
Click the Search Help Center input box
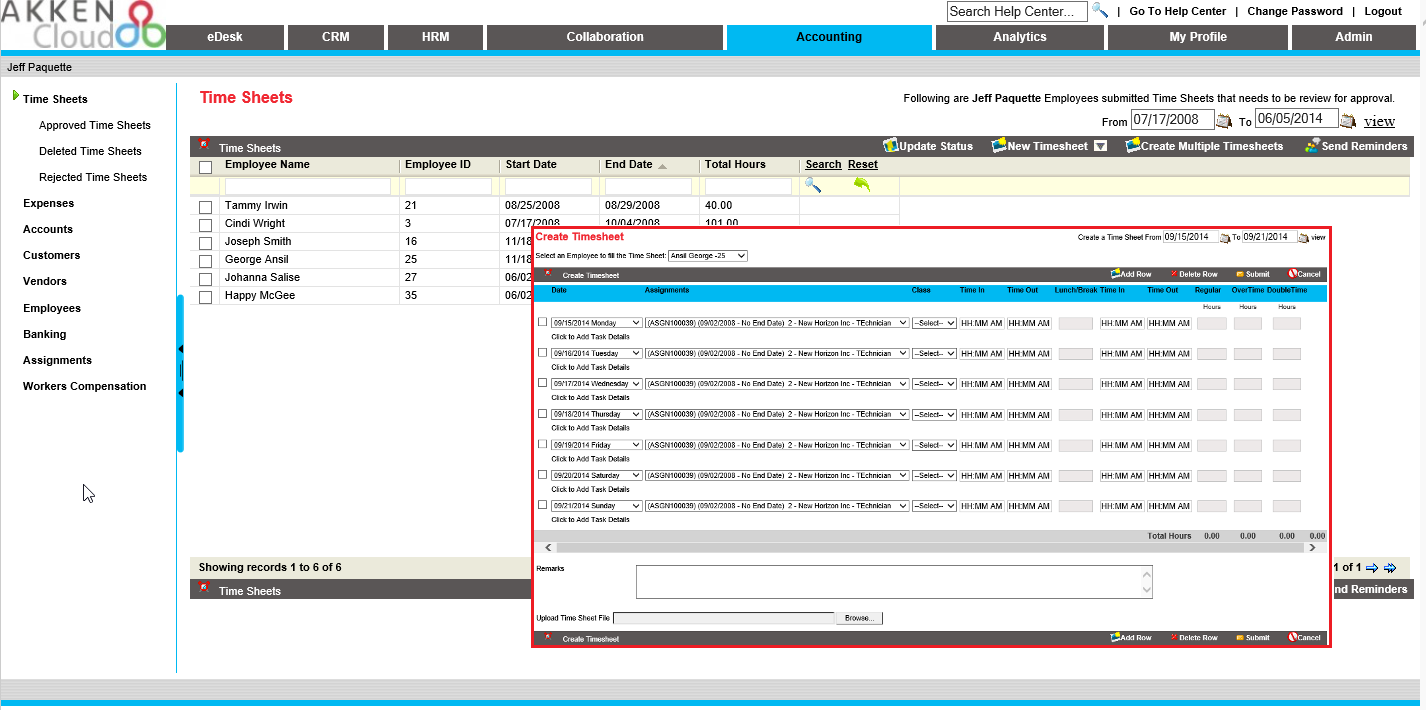1017,11
